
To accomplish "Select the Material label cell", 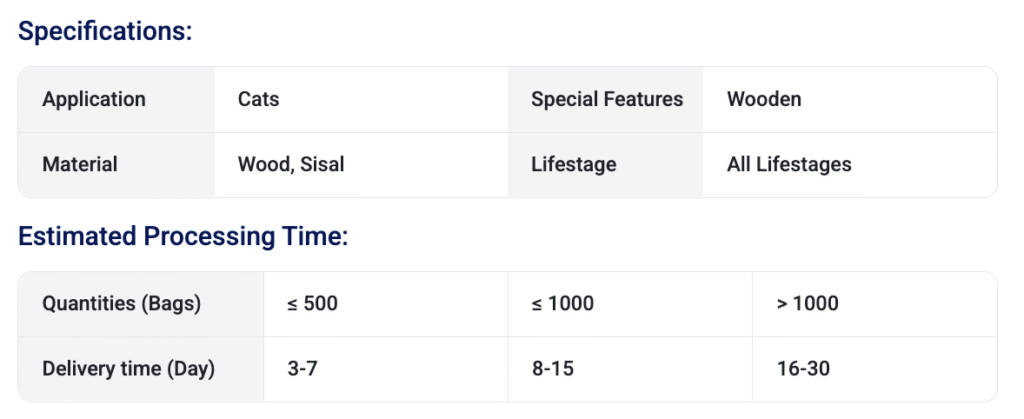I will [80, 164].
